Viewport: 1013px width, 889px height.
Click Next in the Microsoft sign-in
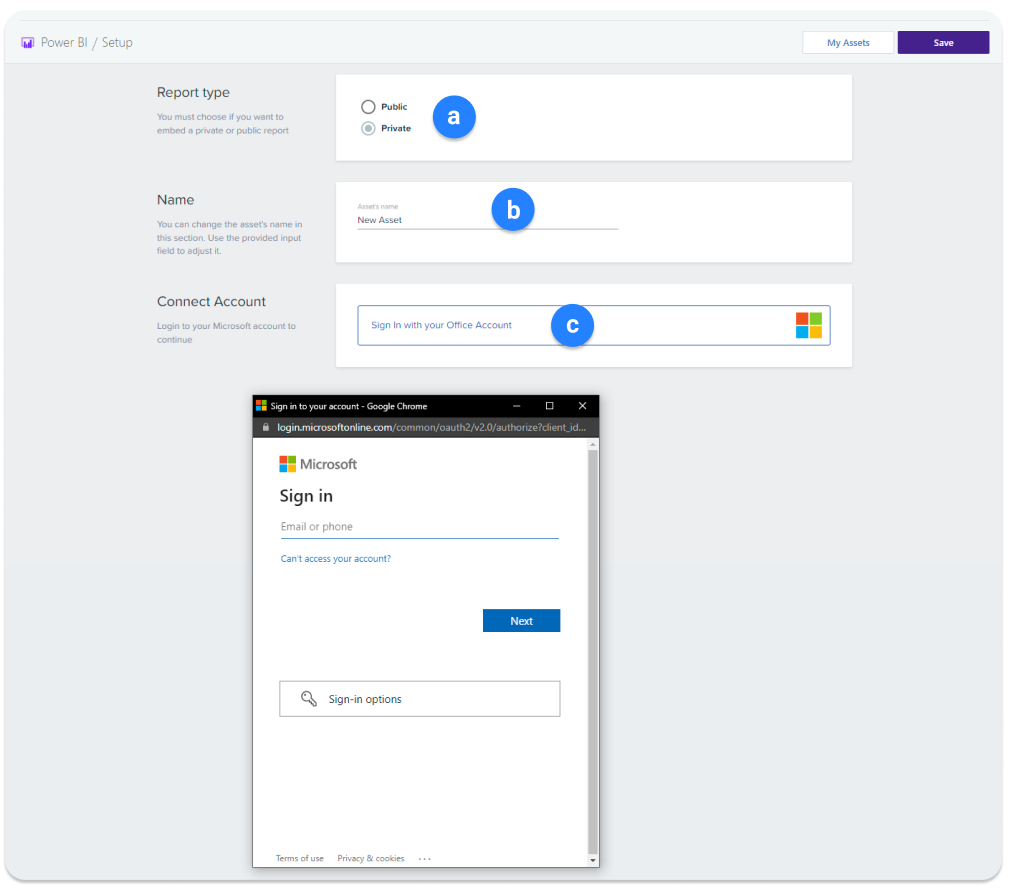coord(521,621)
